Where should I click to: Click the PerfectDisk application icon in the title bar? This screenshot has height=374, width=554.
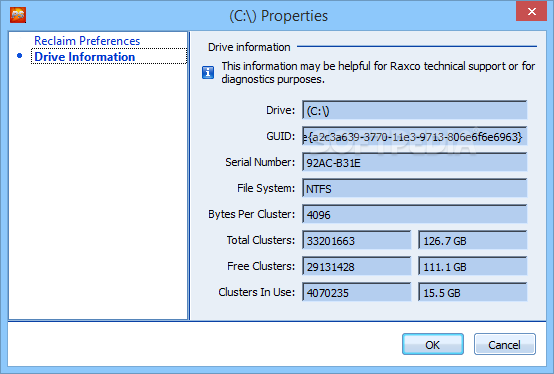point(18,15)
